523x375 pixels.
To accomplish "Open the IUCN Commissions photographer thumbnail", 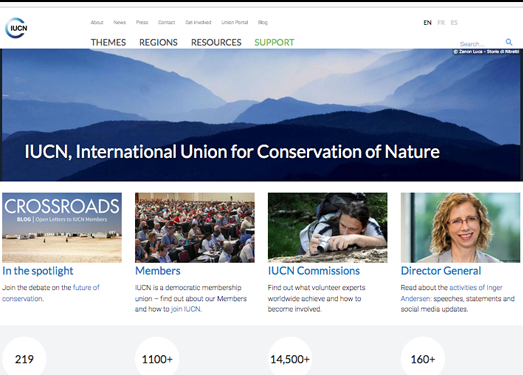I will [x=328, y=228].
